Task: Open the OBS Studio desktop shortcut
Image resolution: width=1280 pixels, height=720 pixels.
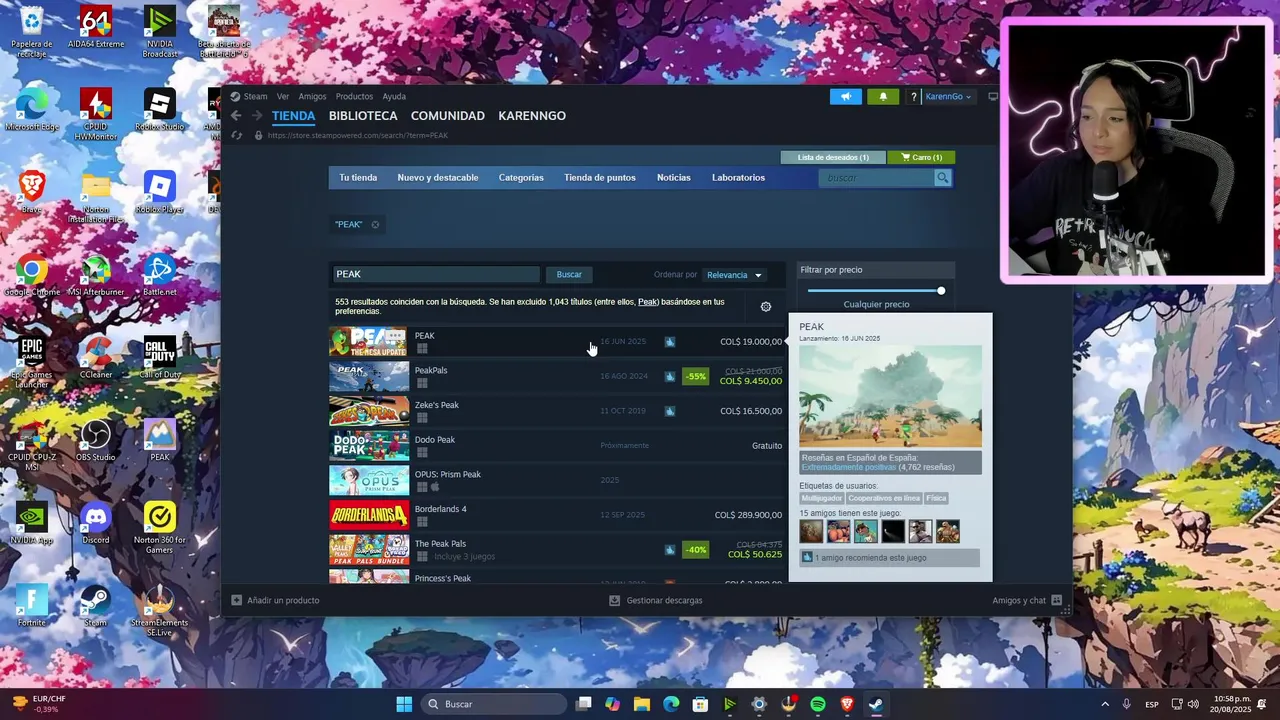Action: coord(96,440)
